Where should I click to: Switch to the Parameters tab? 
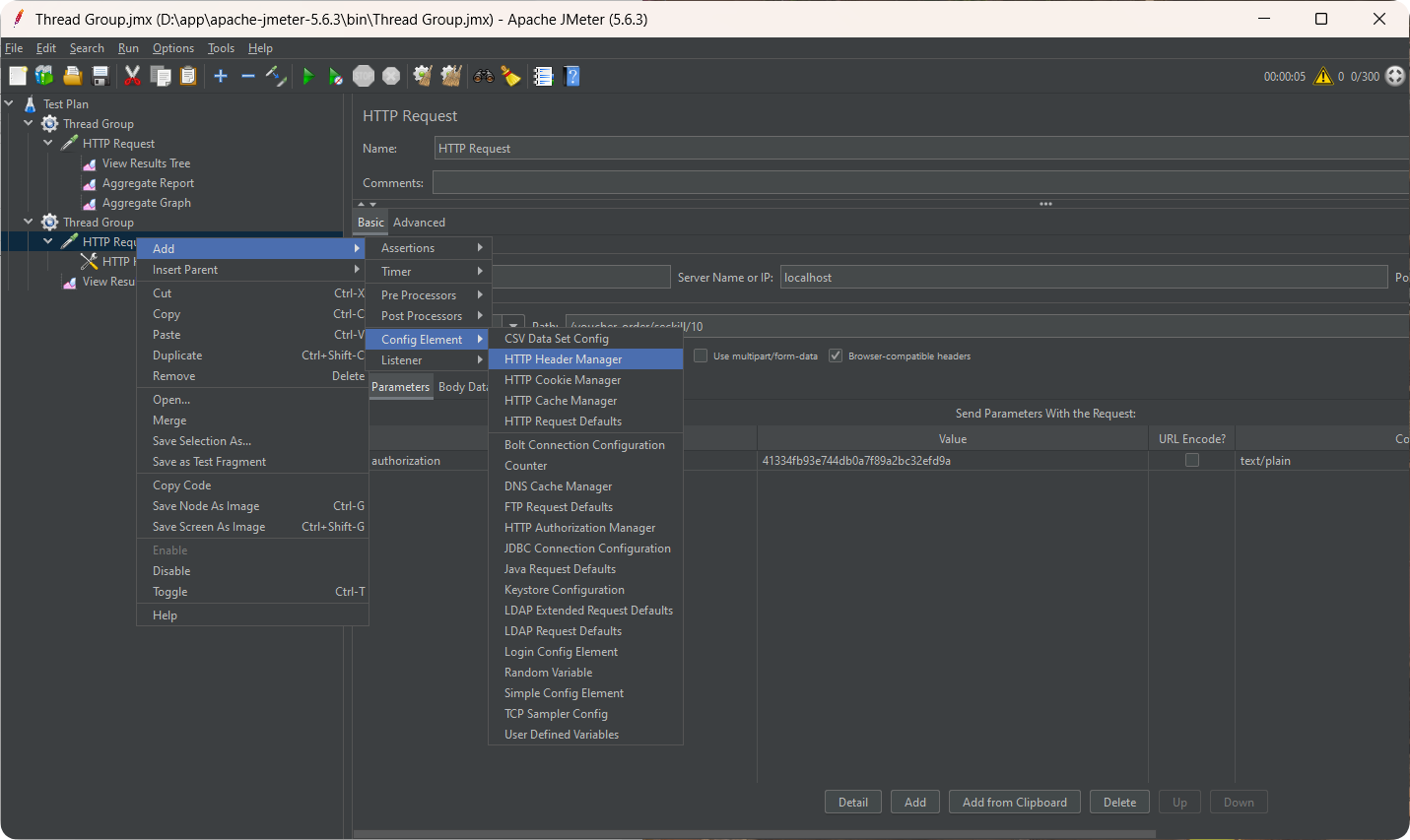coord(400,387)
